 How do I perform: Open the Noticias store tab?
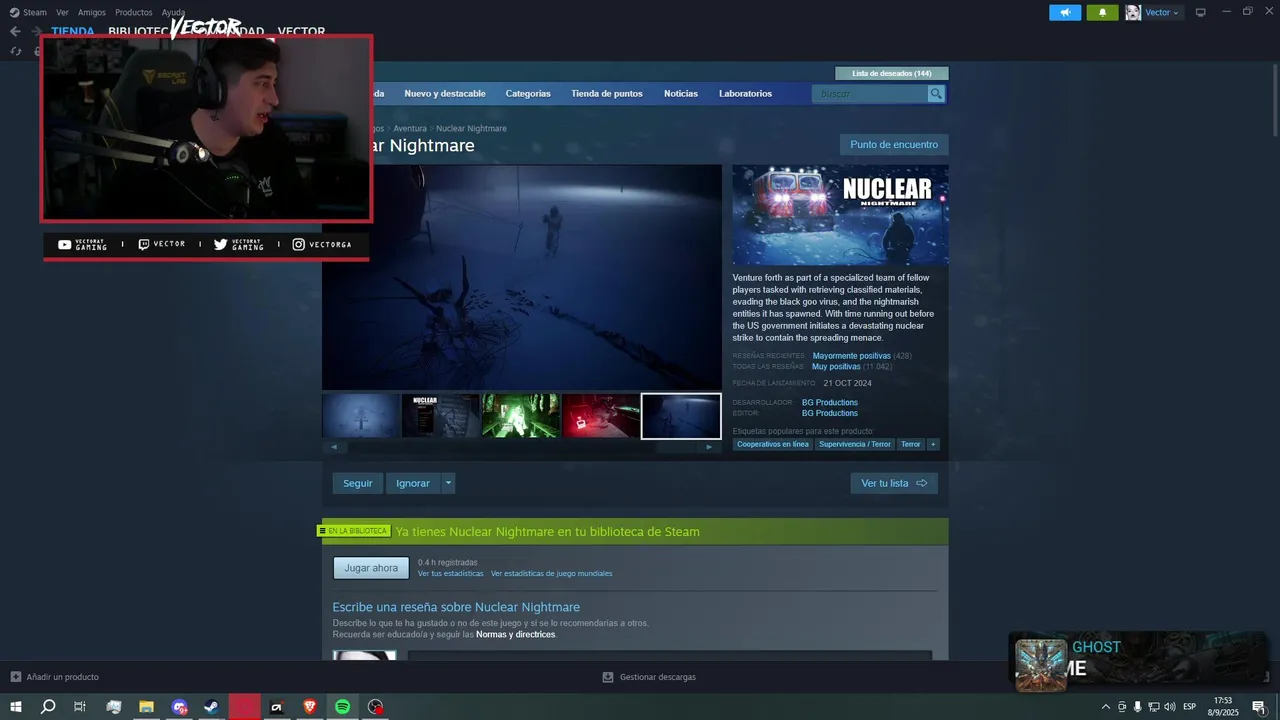pos(681,93)
